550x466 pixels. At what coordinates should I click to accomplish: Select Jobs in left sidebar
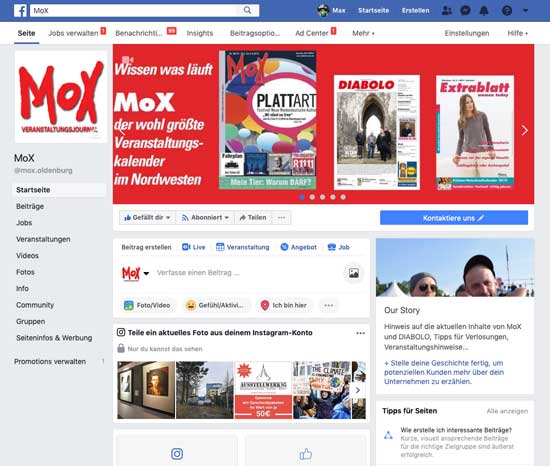(x=24, y=223)
